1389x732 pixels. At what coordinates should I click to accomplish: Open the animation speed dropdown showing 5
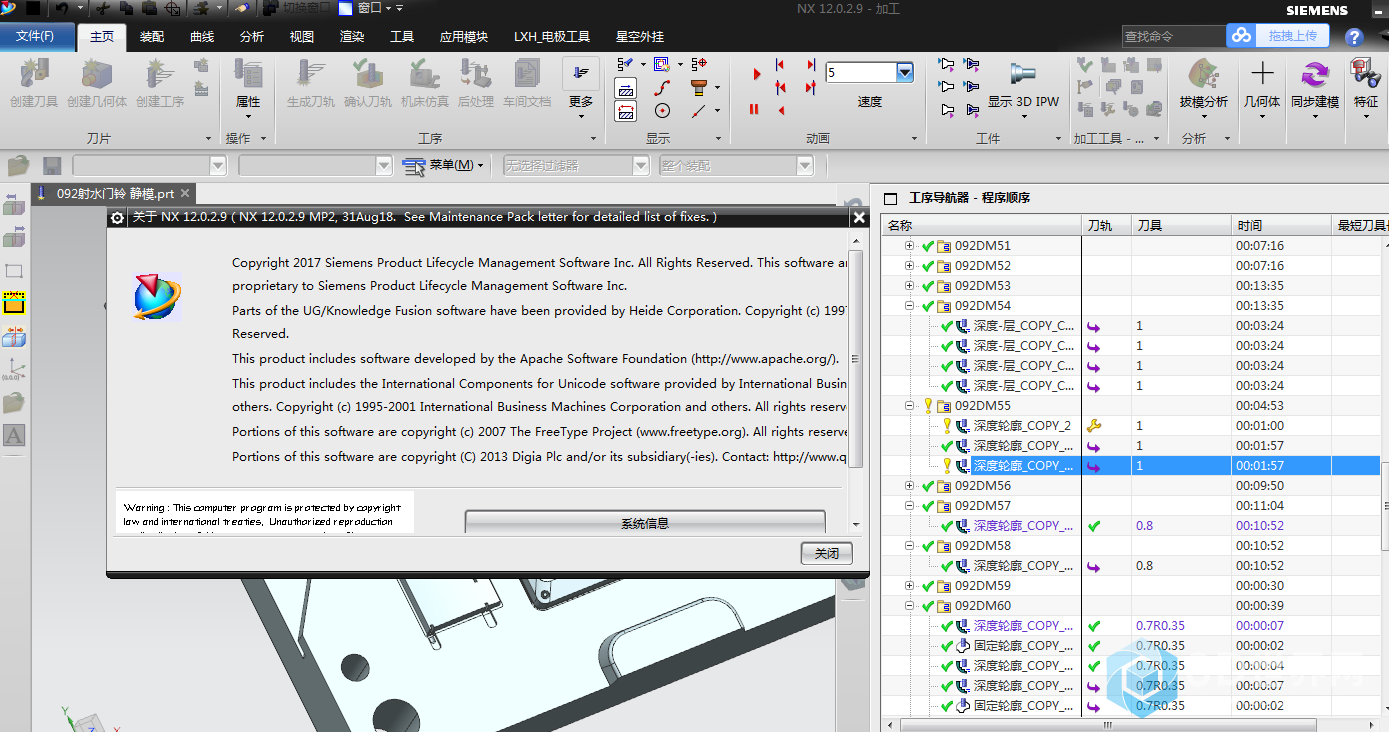point(905,72)
